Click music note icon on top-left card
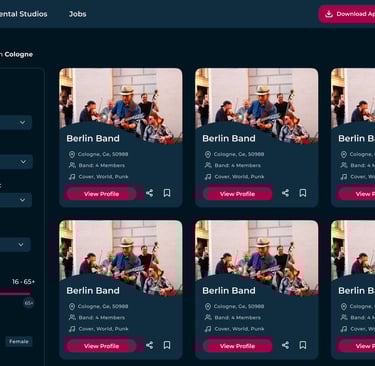The width and height of the screenshot is (375, 366). pyautogui.click(x=72, y=177)
